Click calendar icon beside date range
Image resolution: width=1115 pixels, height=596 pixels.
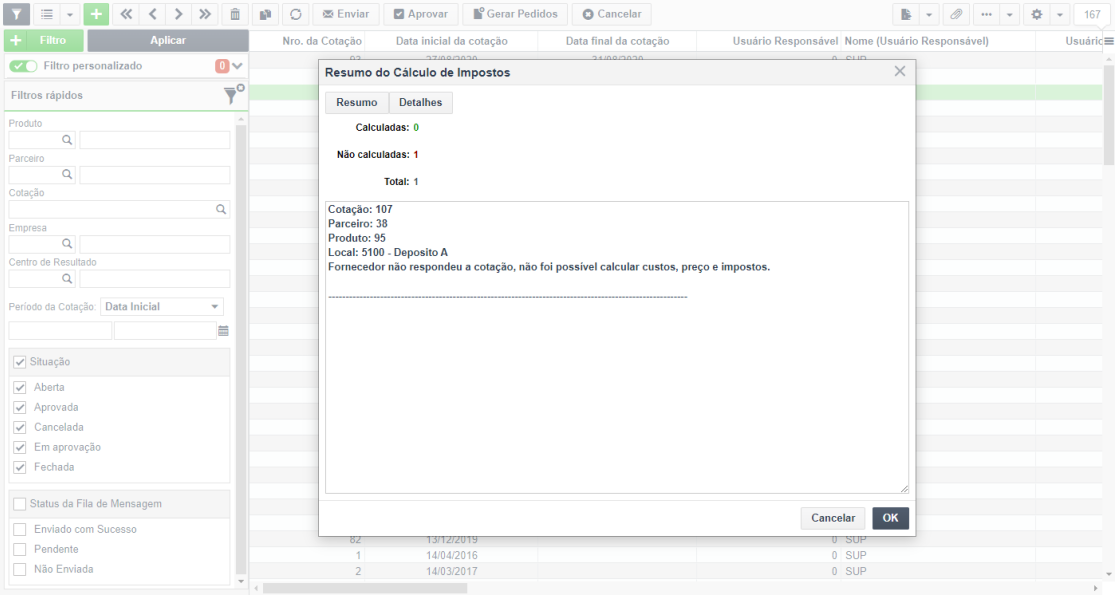(223, 331)
